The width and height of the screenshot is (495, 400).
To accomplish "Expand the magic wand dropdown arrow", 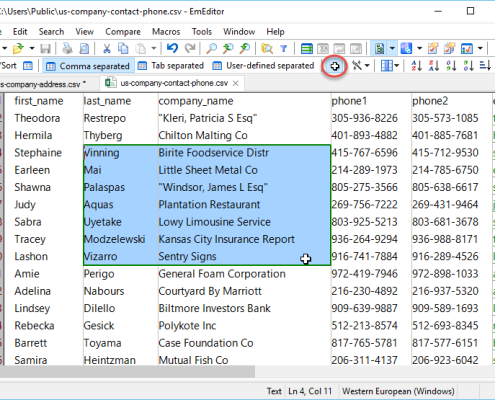I will (x=367, y=66).
